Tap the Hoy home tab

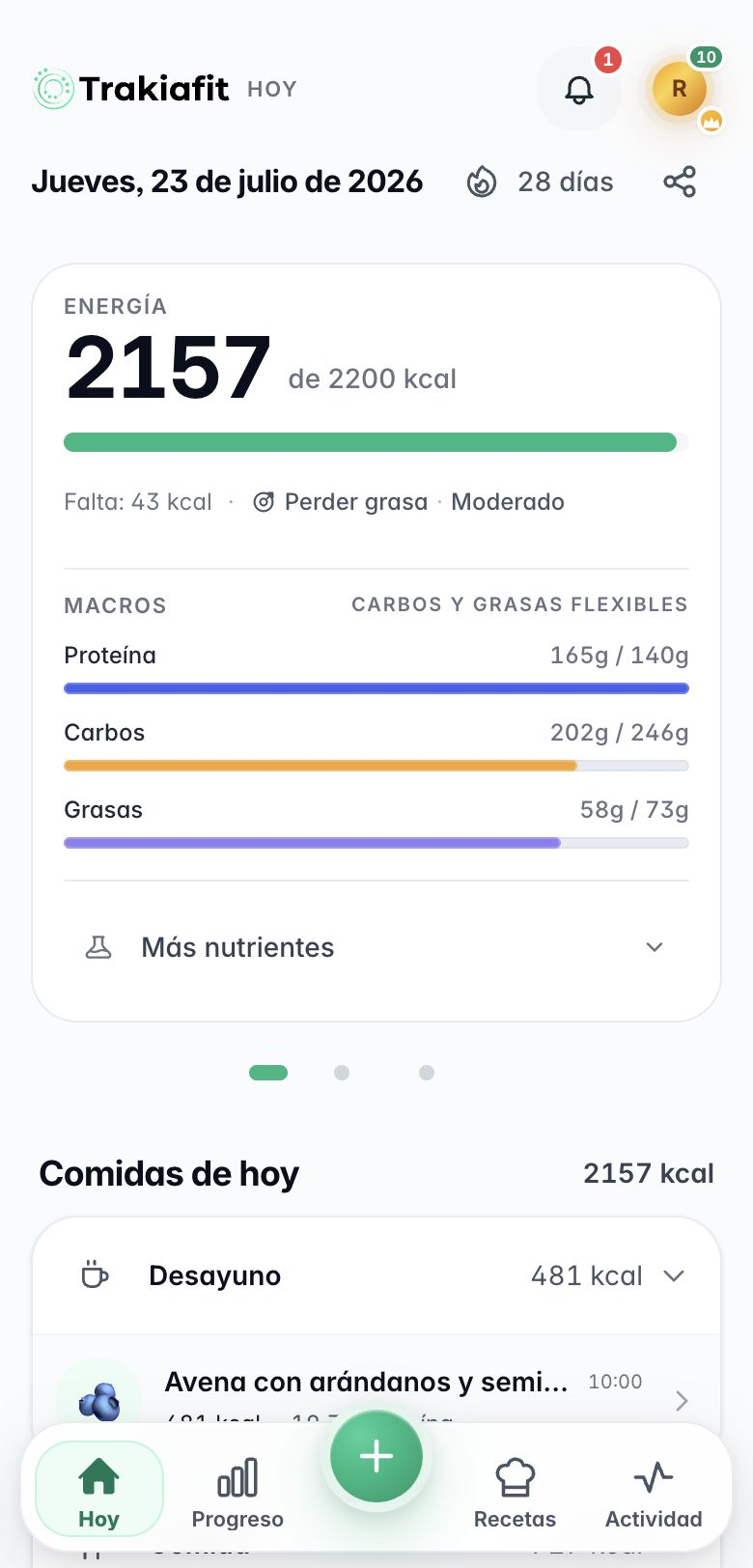pos(99,1489)
